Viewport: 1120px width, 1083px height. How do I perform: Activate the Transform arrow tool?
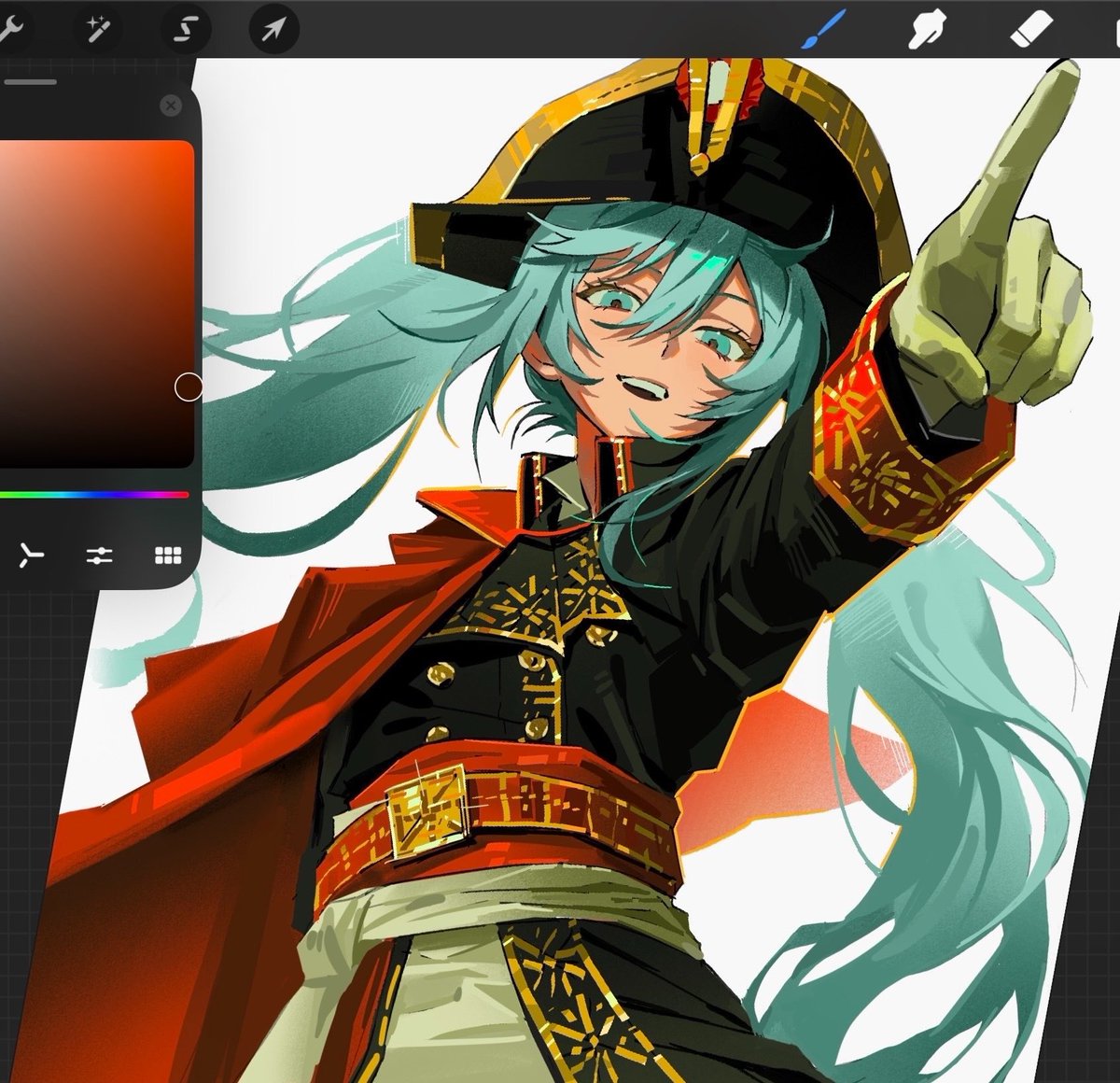(273, 31)
